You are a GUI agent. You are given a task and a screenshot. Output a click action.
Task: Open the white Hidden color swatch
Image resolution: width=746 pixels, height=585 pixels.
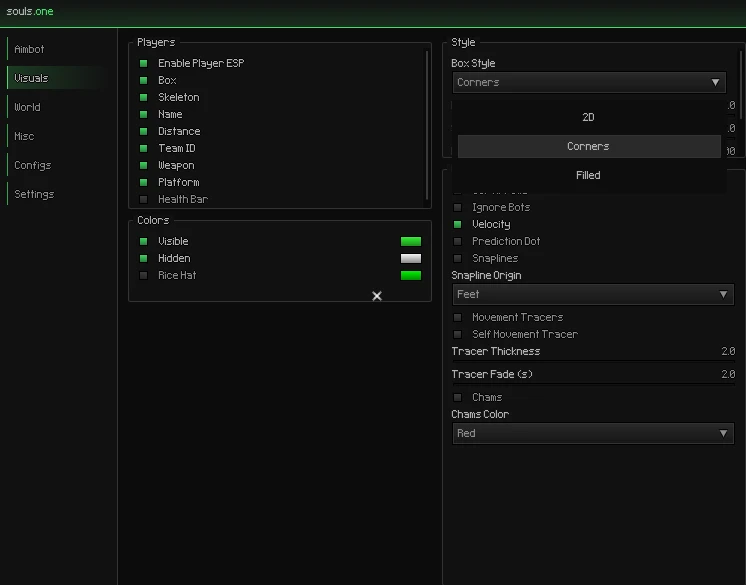[x=411, y=258]
